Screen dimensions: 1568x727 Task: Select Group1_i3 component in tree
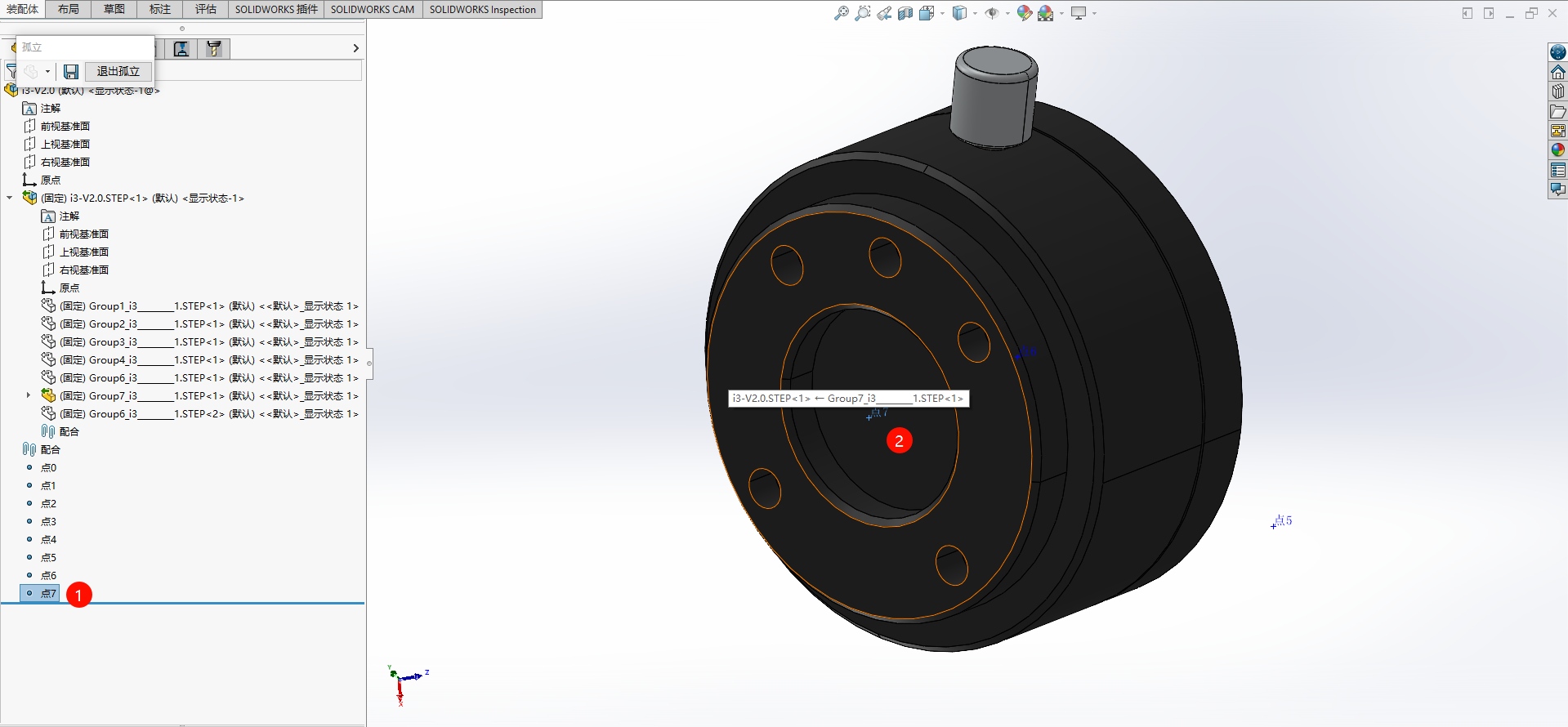tap(200, 306)
